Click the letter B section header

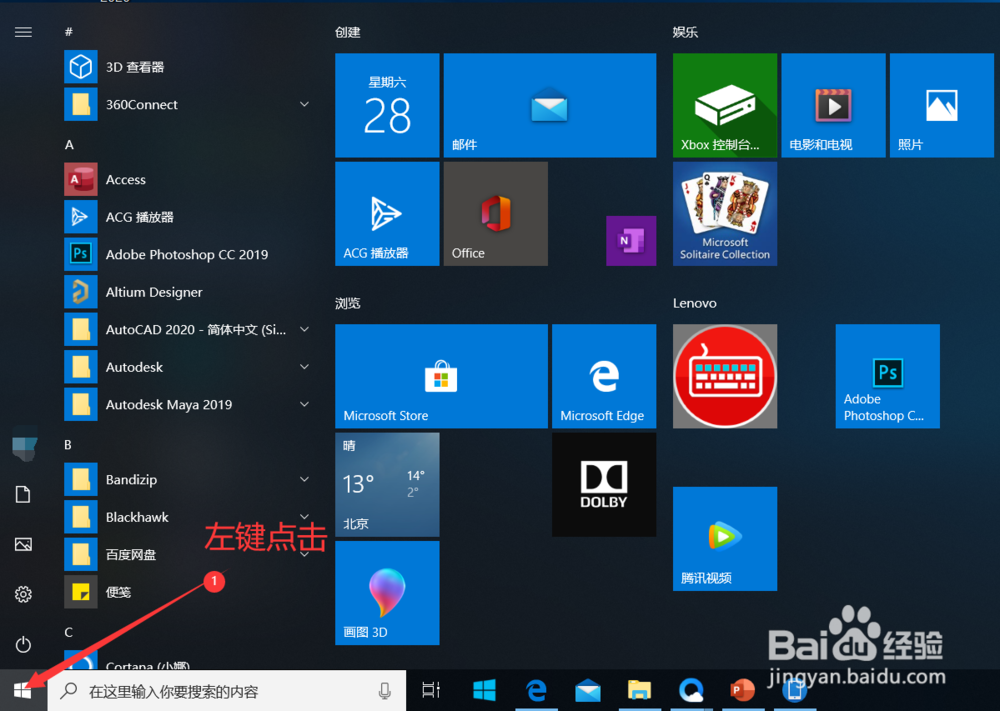pos(68,444)
